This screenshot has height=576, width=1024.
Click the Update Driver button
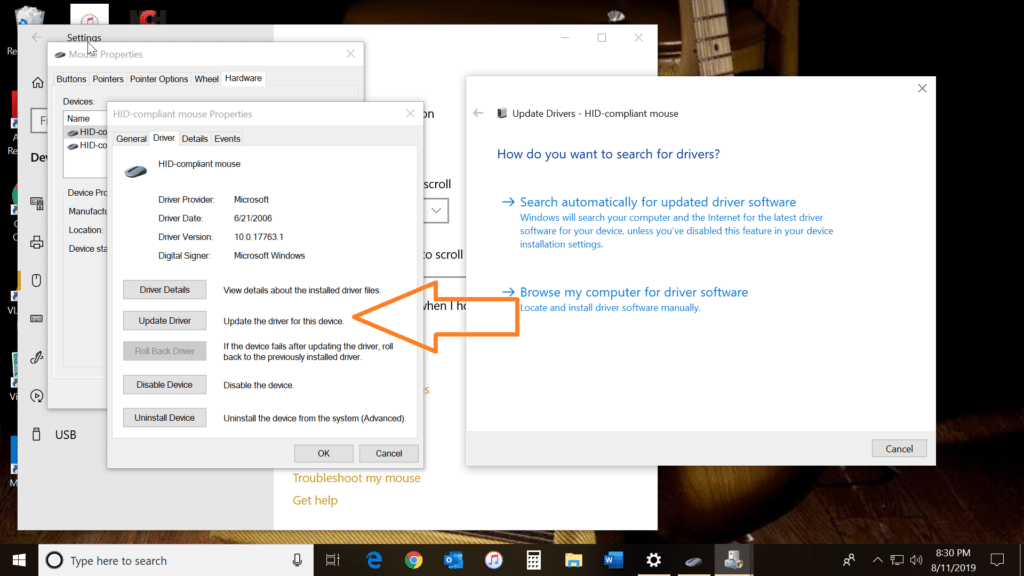pos(164,320)
